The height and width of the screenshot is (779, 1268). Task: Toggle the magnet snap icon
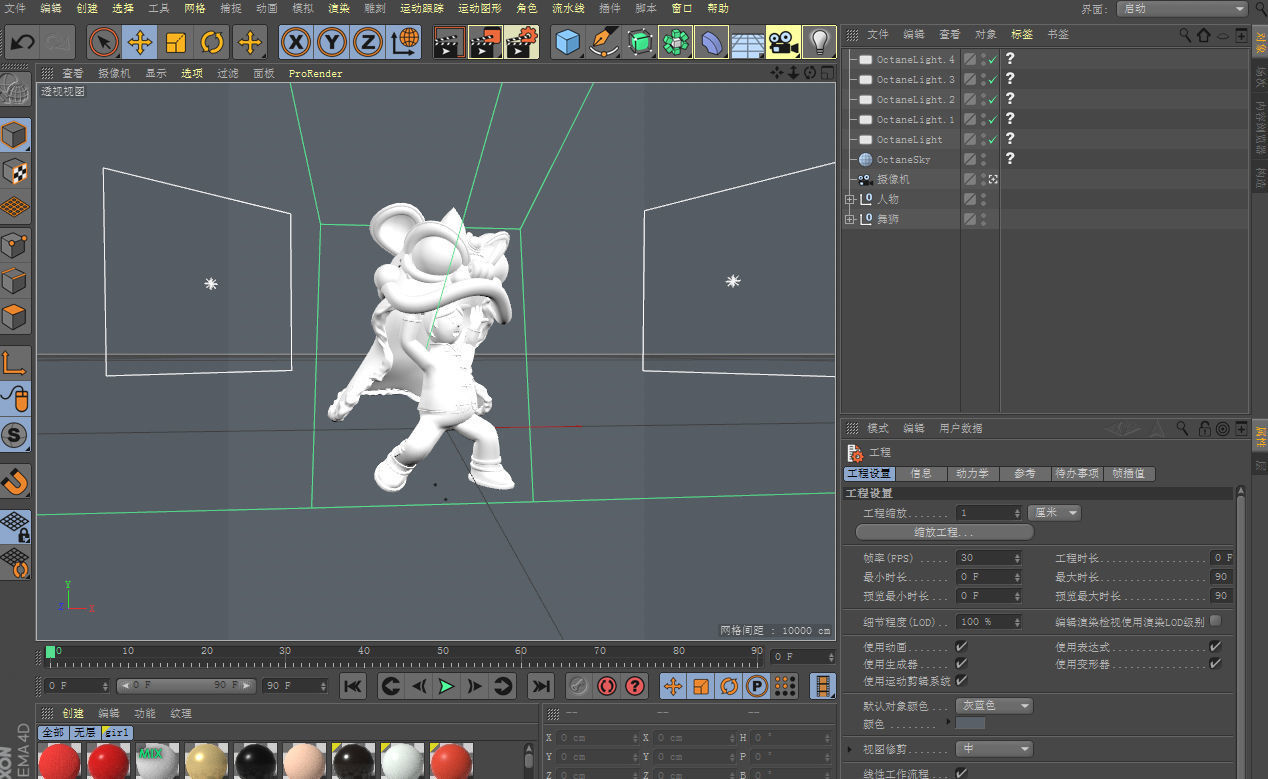pos(15,482)
